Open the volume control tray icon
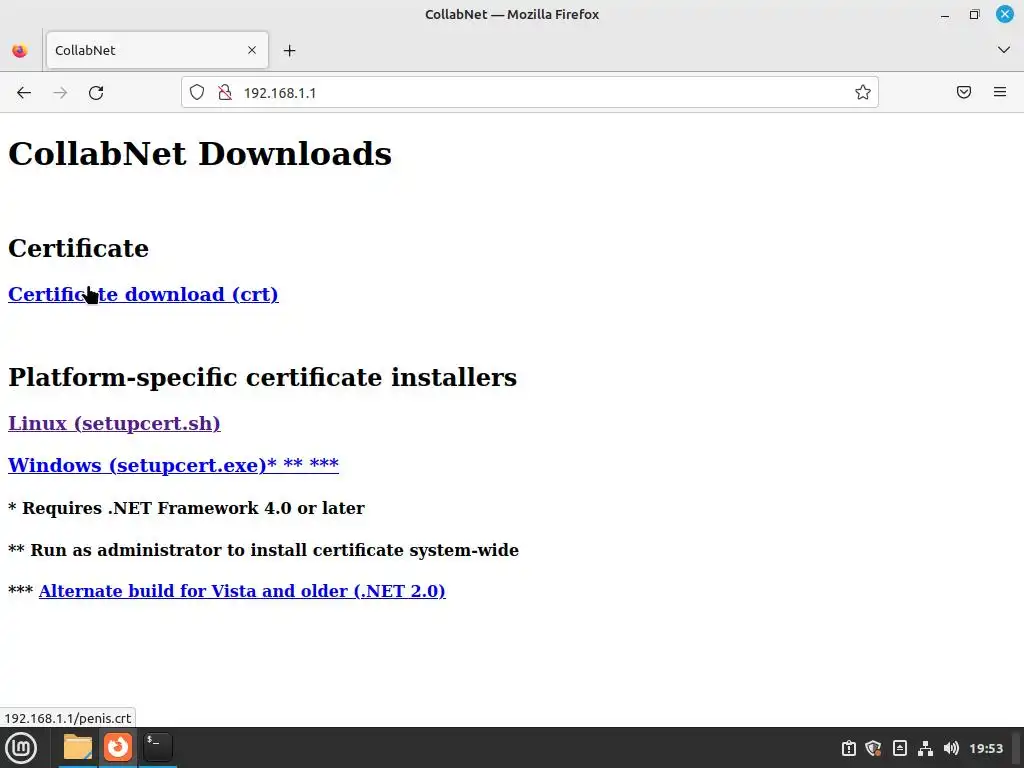This screenshot has height=768, width=1024. [951, 748]
